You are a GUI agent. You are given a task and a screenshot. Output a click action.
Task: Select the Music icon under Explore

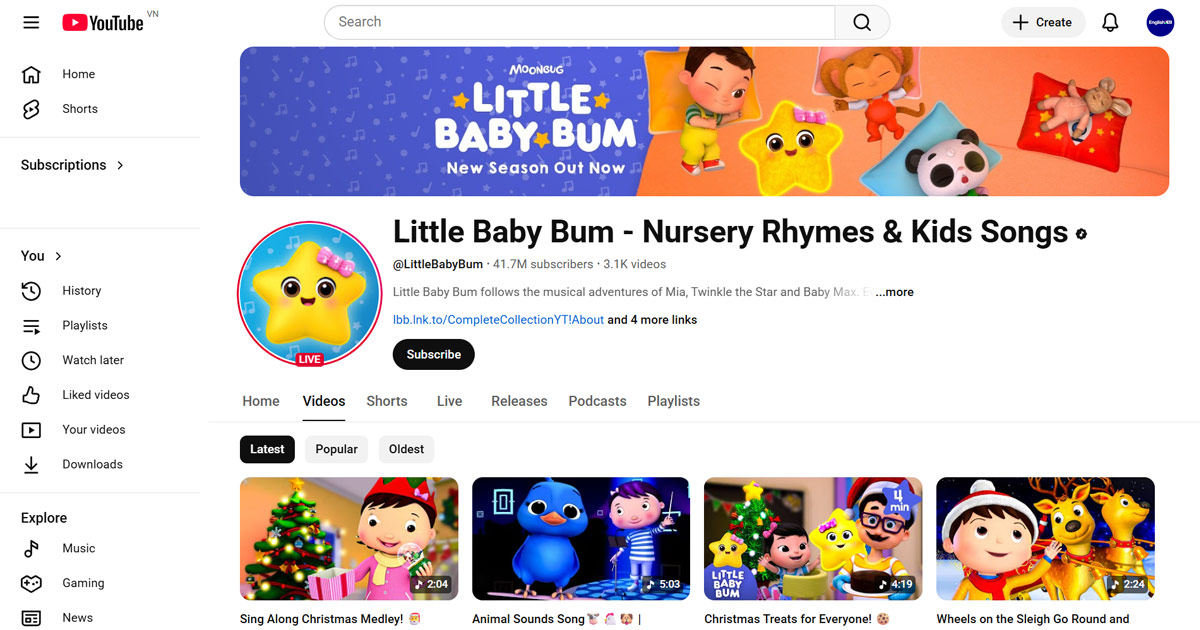pos(30,548)
